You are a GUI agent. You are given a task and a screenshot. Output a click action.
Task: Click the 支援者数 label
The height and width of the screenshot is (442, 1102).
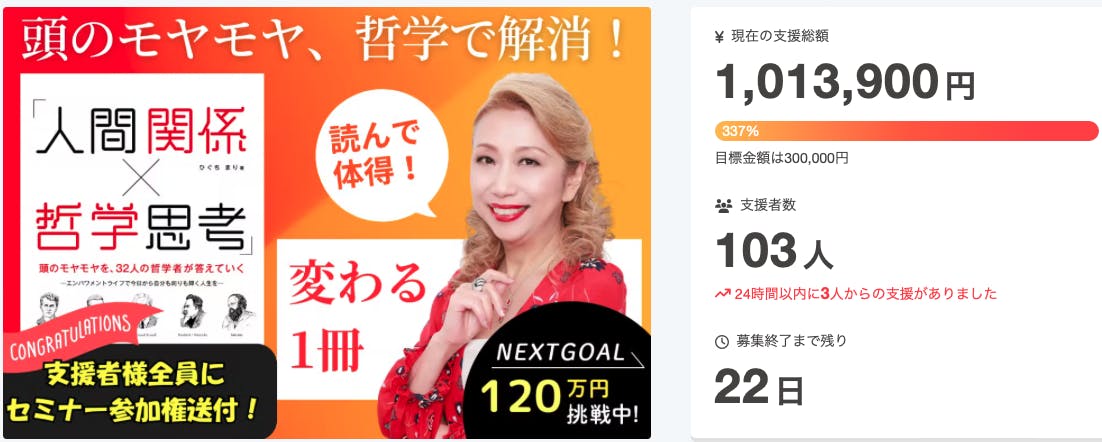click(x=767, y=206)
